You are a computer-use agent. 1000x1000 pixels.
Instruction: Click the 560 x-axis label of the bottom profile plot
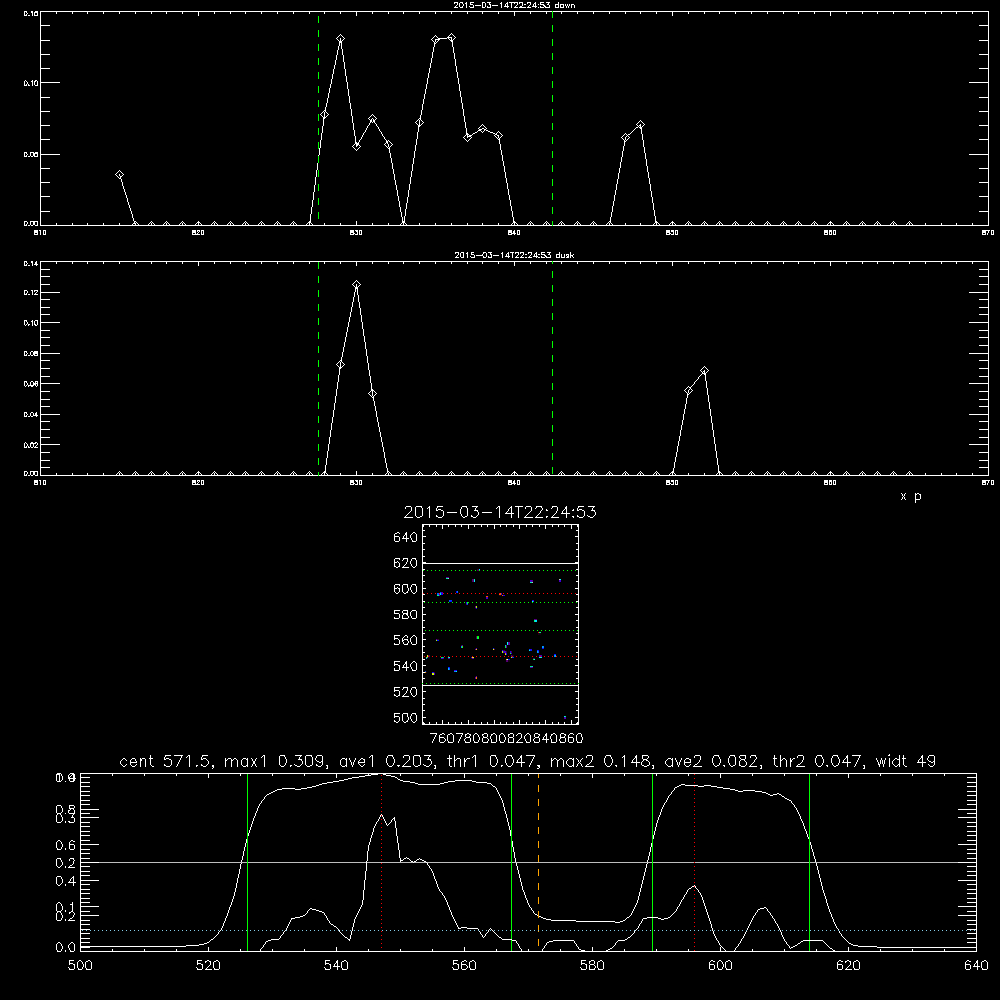(x=464, y=966)
